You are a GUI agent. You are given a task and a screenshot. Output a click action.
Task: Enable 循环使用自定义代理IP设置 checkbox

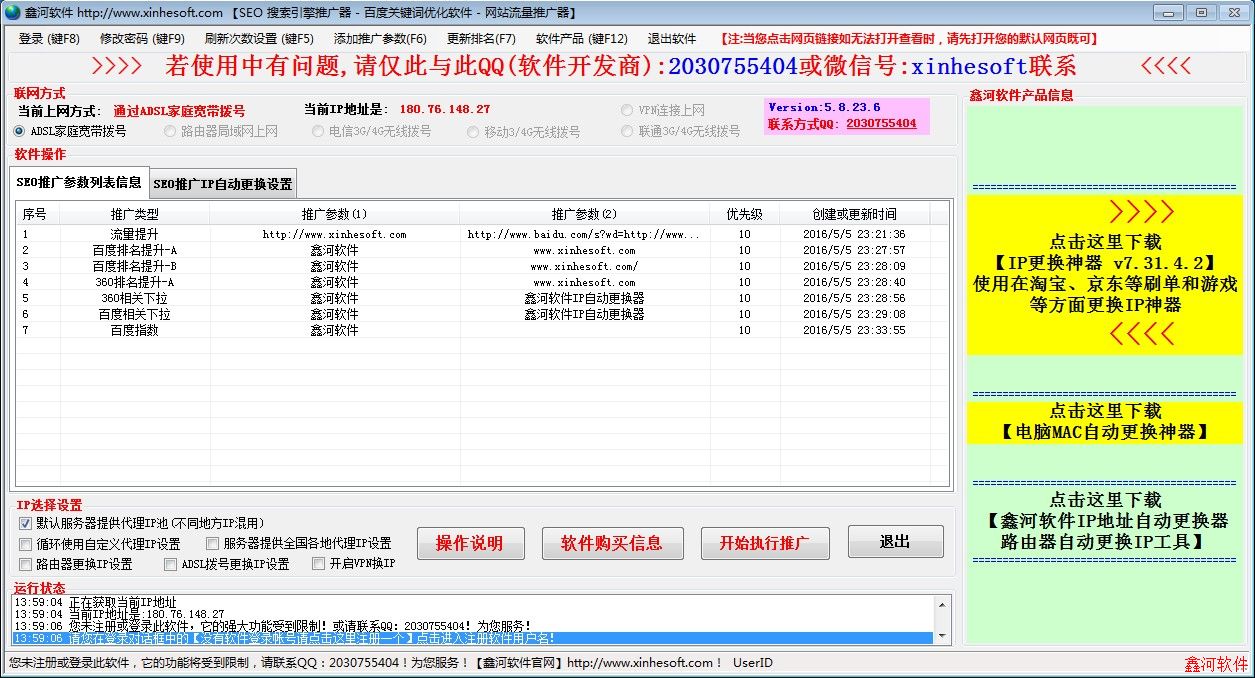[x=25, y=544]
